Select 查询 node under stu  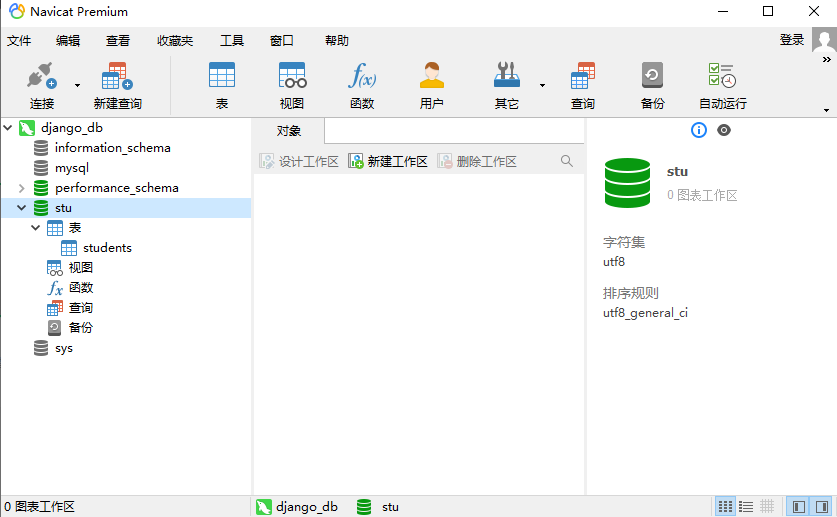81,307
